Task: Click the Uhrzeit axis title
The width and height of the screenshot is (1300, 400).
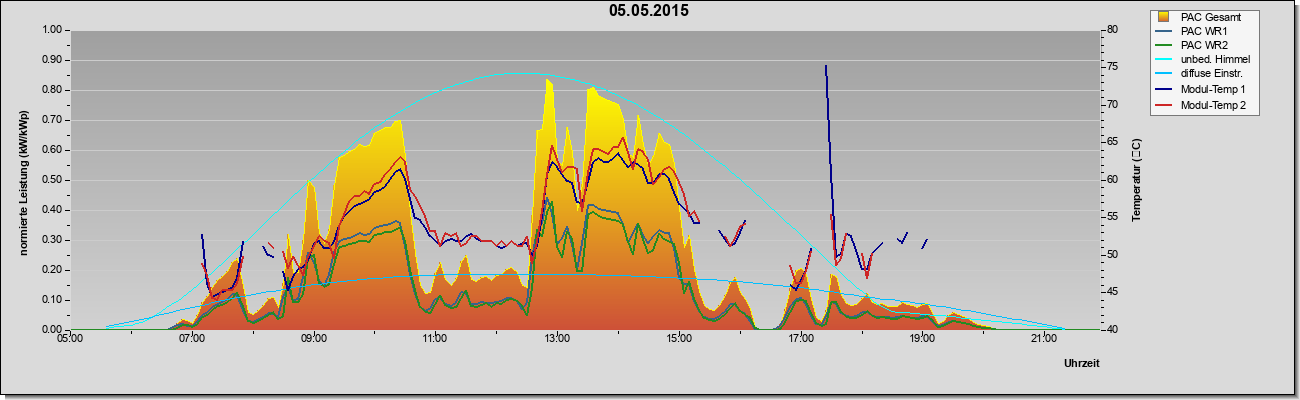Action: pos(1082,365)
